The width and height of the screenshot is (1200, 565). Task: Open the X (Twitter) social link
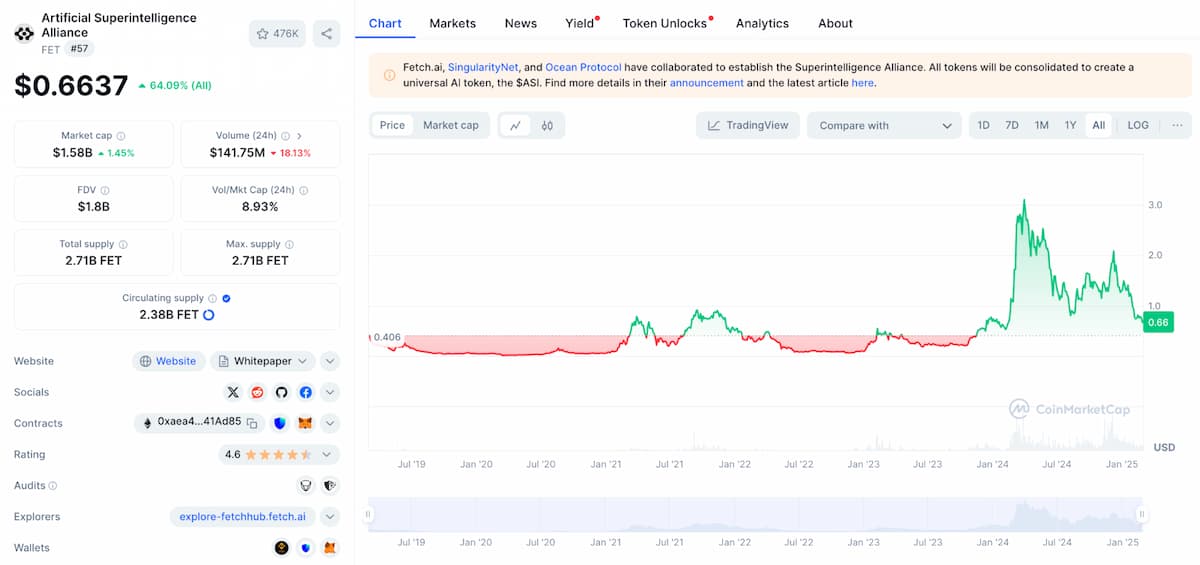click(233, 392)
